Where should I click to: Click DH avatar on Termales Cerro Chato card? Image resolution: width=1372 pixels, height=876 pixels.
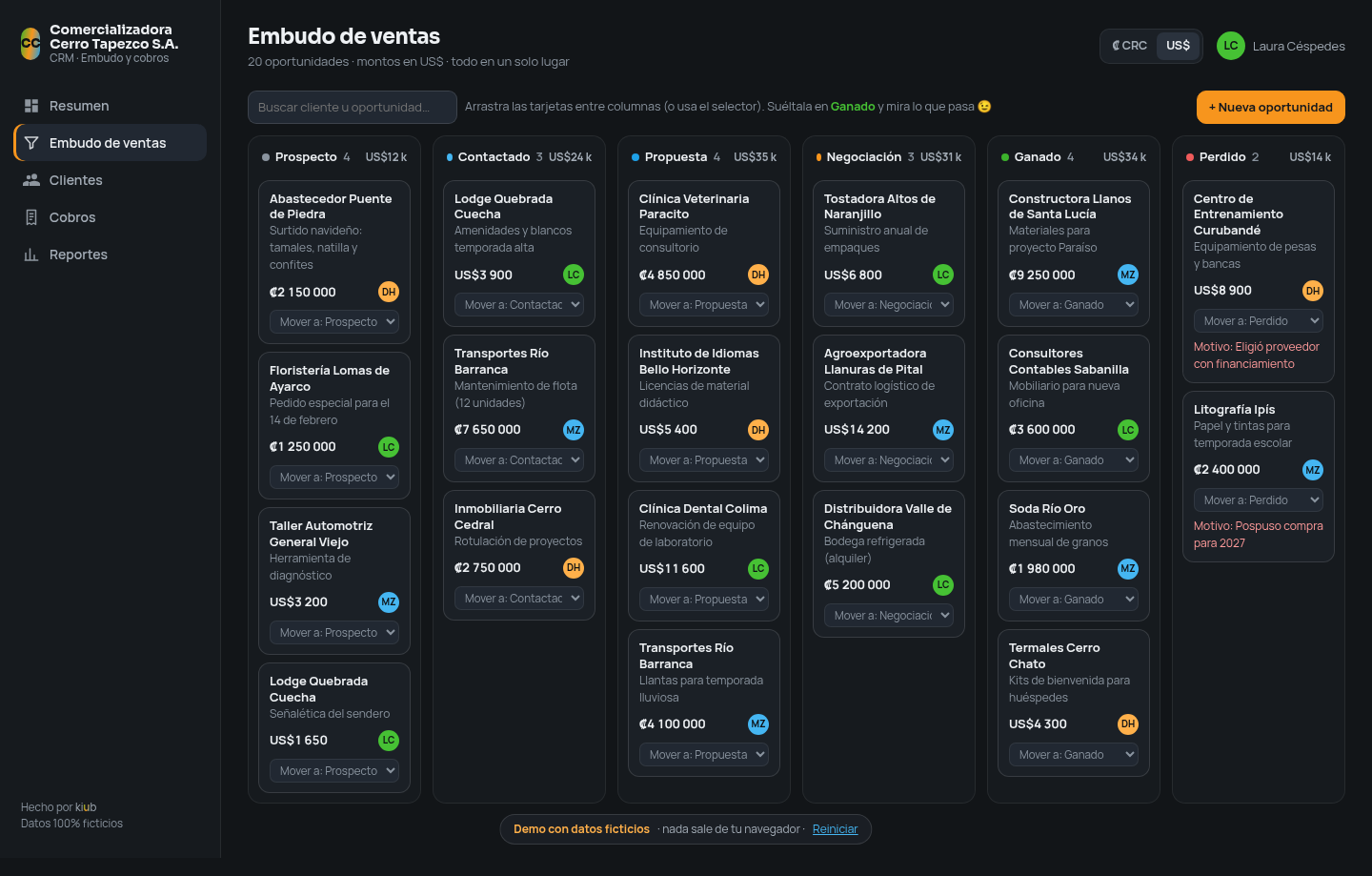[1128, 724]
